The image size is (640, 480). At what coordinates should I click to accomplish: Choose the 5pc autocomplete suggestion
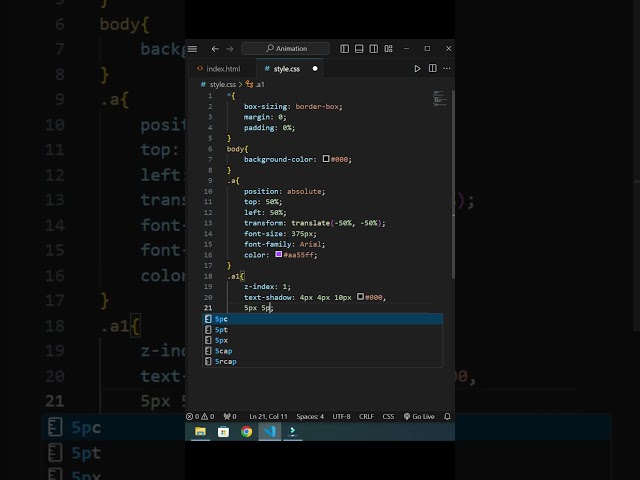pyautogui.click(x=322, y=319)
